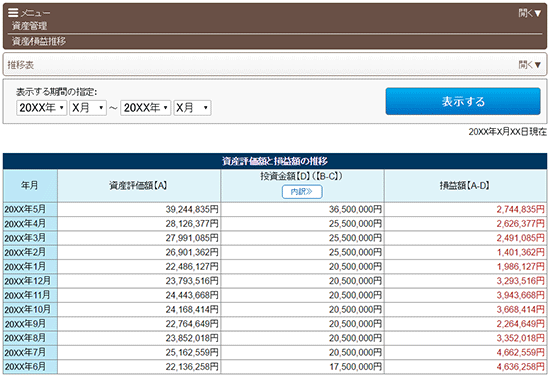550x377 pixels.
Task: Click profit value 2,626,377円
Action: (x=521, y=224)
